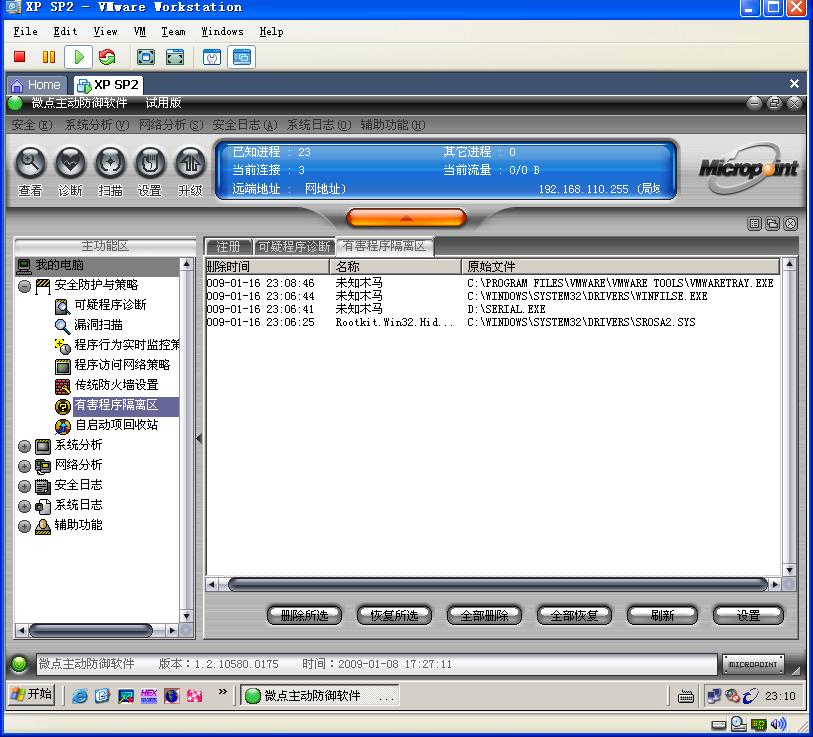This screenshot has height=737, width=813.
Task: Select 我的电脑 root node
Action: coord(59,265)
